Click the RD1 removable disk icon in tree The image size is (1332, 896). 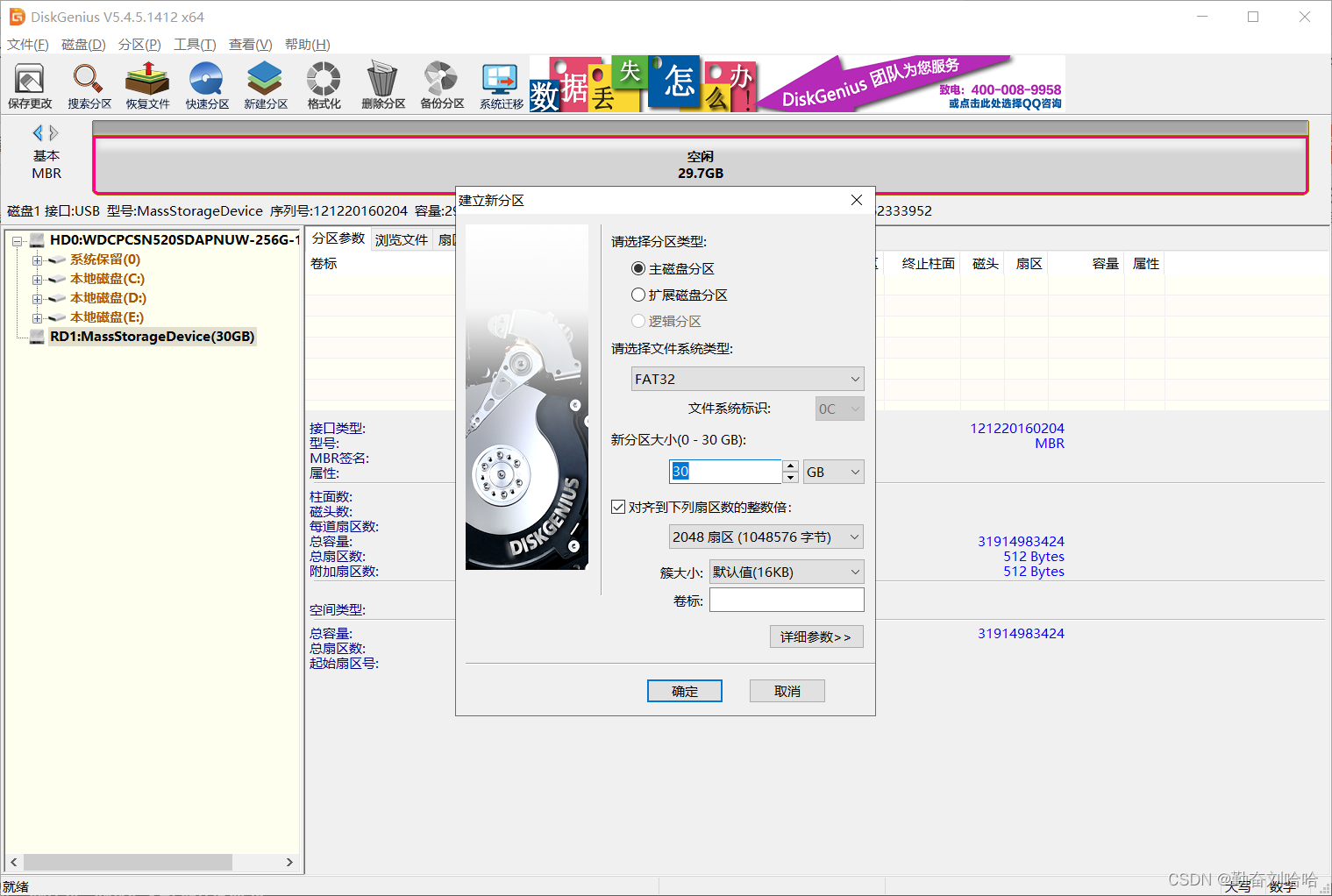(37, 337)
